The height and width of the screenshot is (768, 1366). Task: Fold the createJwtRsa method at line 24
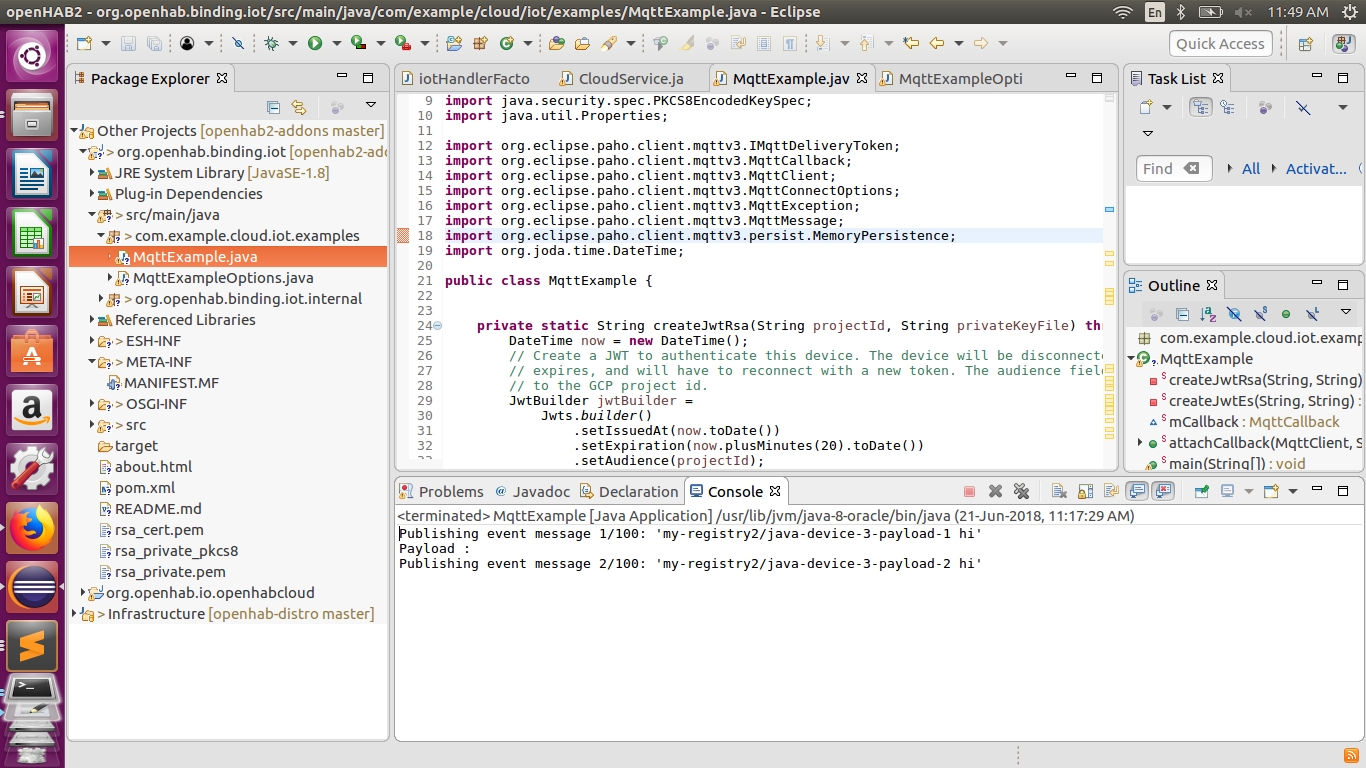coord(436,326)
